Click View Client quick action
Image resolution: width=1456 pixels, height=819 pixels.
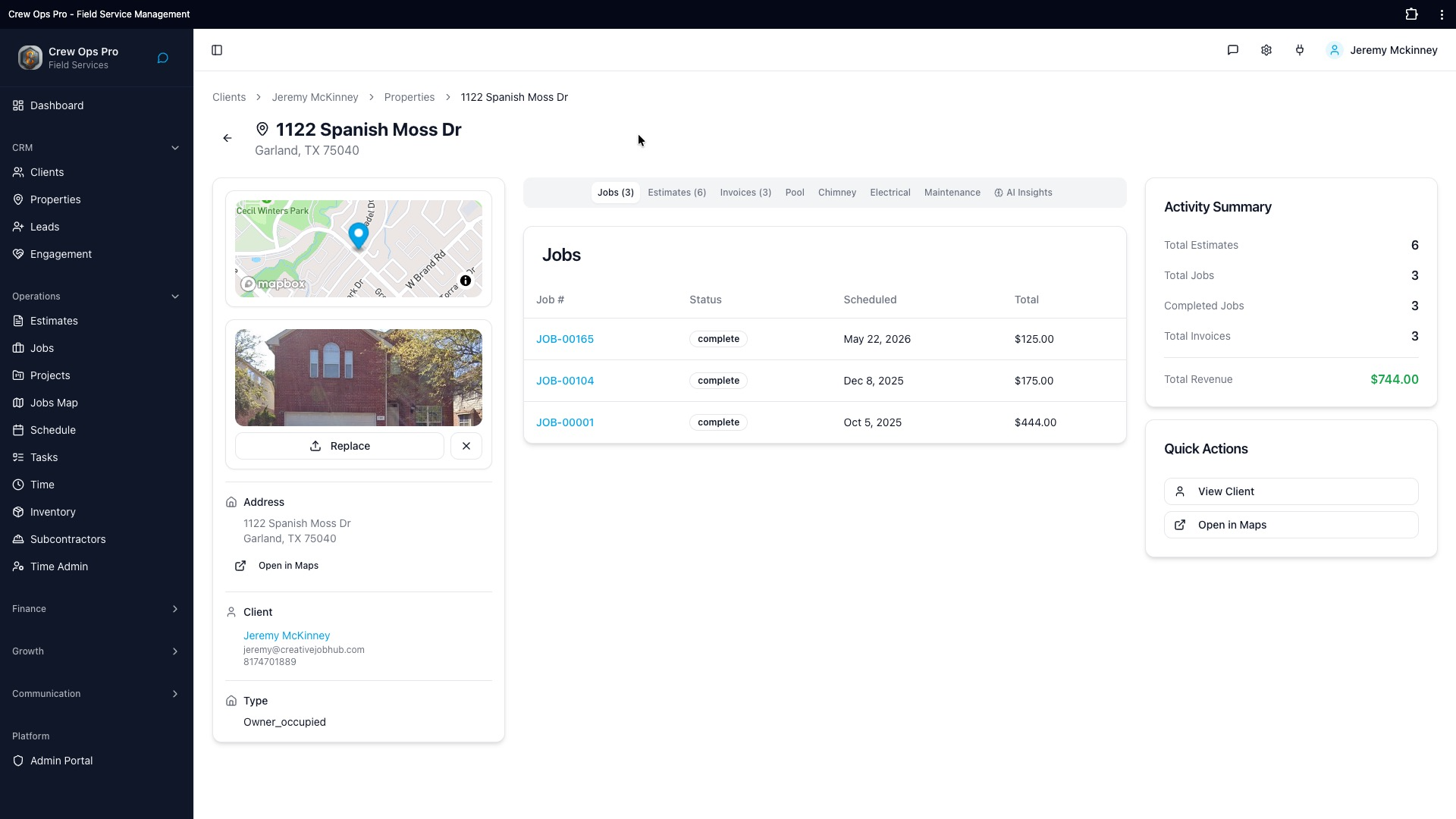[1291, 491]
